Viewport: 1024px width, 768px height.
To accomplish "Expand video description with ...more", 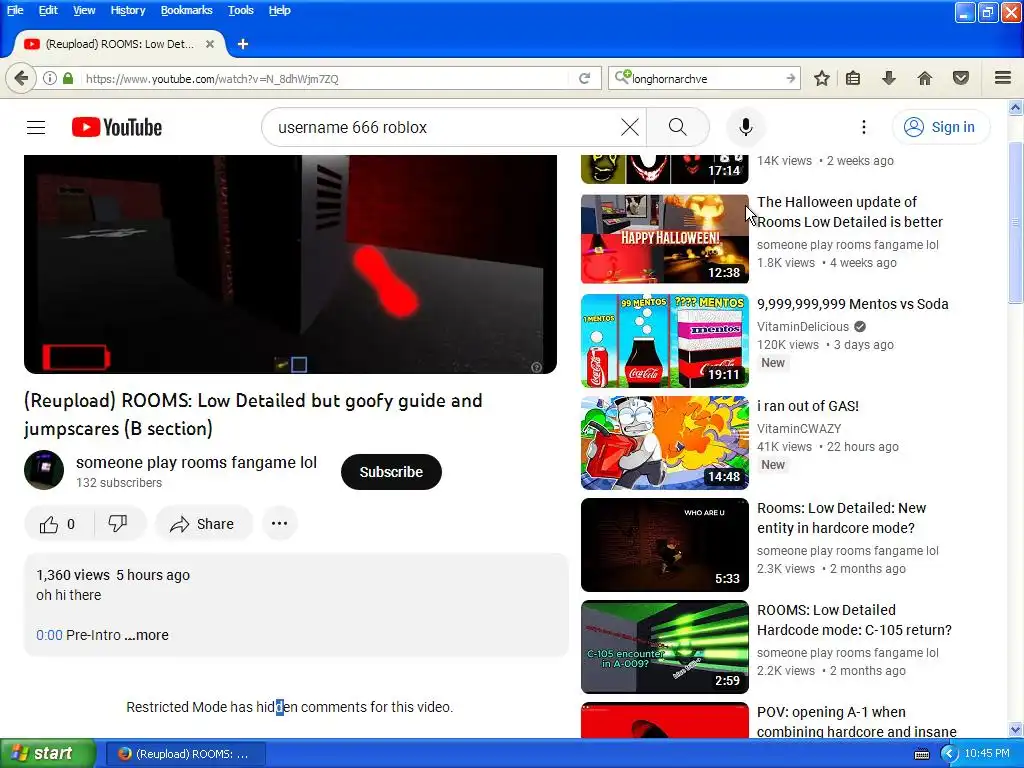I will tap(147, 635).
